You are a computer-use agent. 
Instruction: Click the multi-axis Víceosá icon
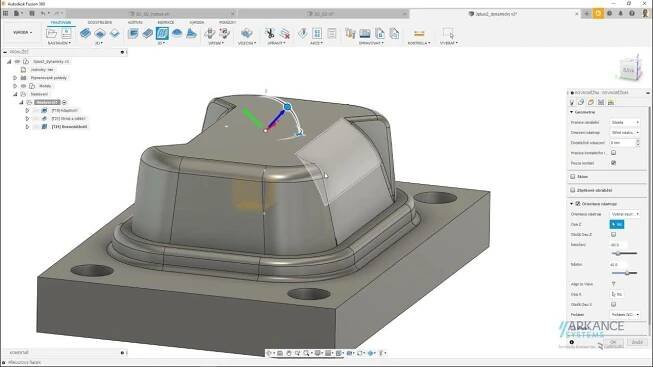[246, 33]
